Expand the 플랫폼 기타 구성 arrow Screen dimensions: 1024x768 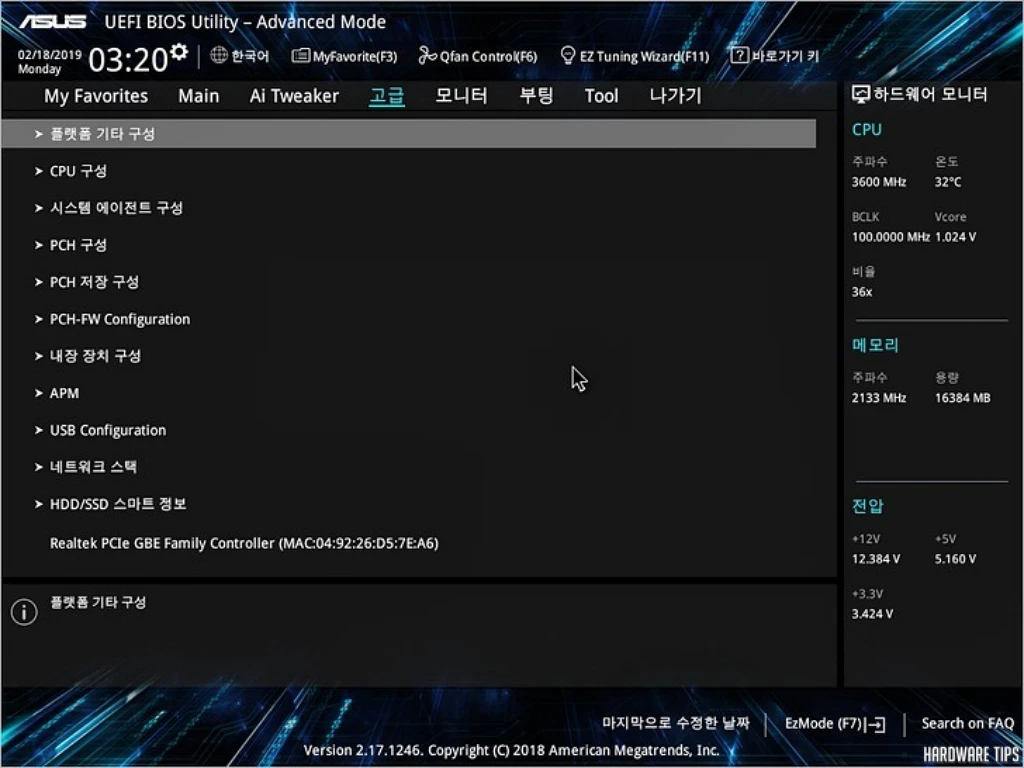point(39,134)
